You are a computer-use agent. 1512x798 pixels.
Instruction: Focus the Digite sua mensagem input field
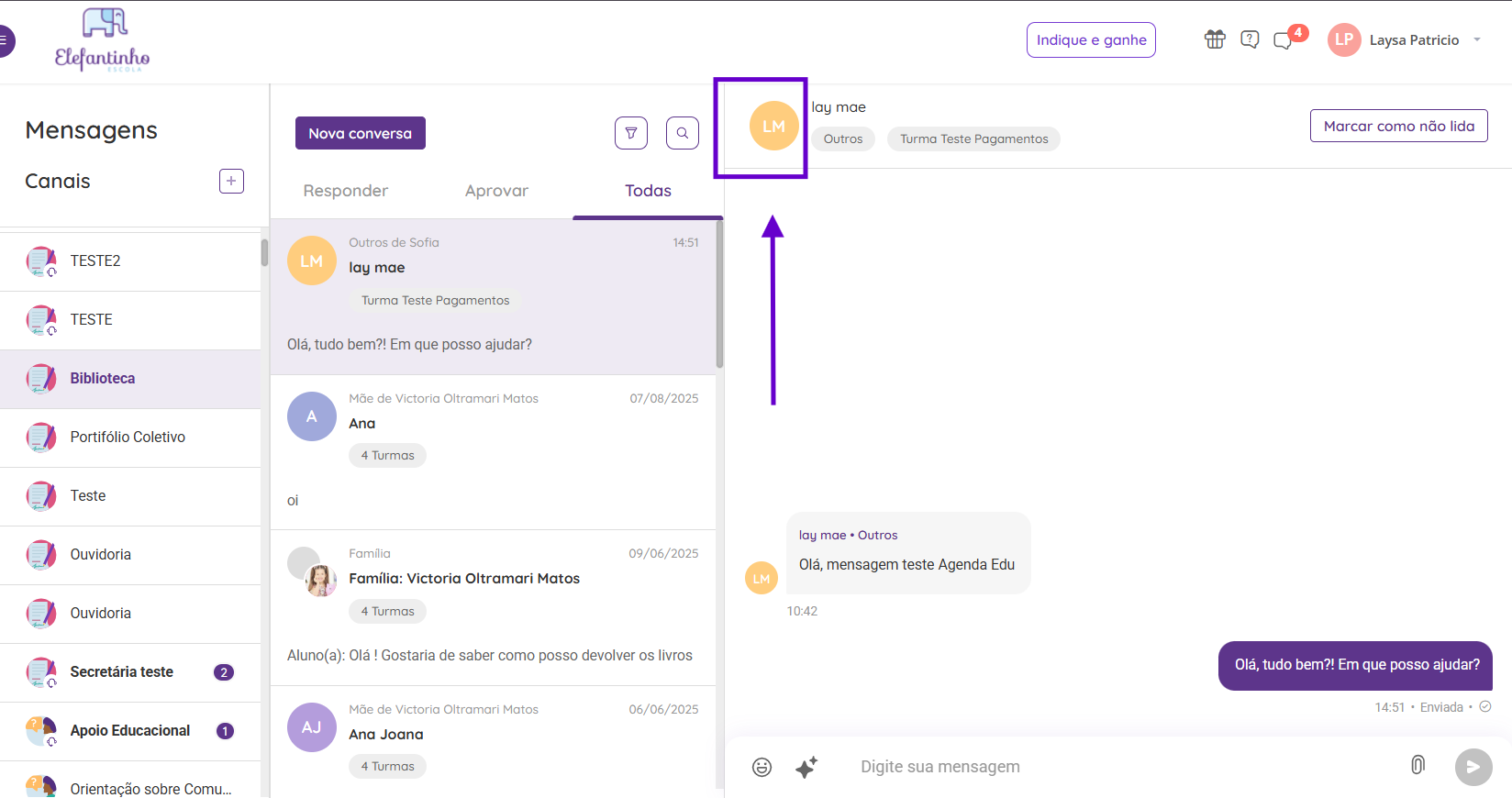(x=1119, y=767)
